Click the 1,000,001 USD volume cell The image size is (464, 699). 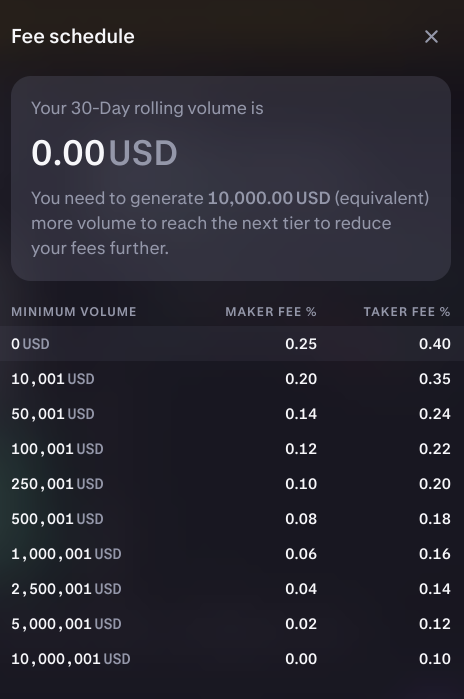click(x=66, y=554)
